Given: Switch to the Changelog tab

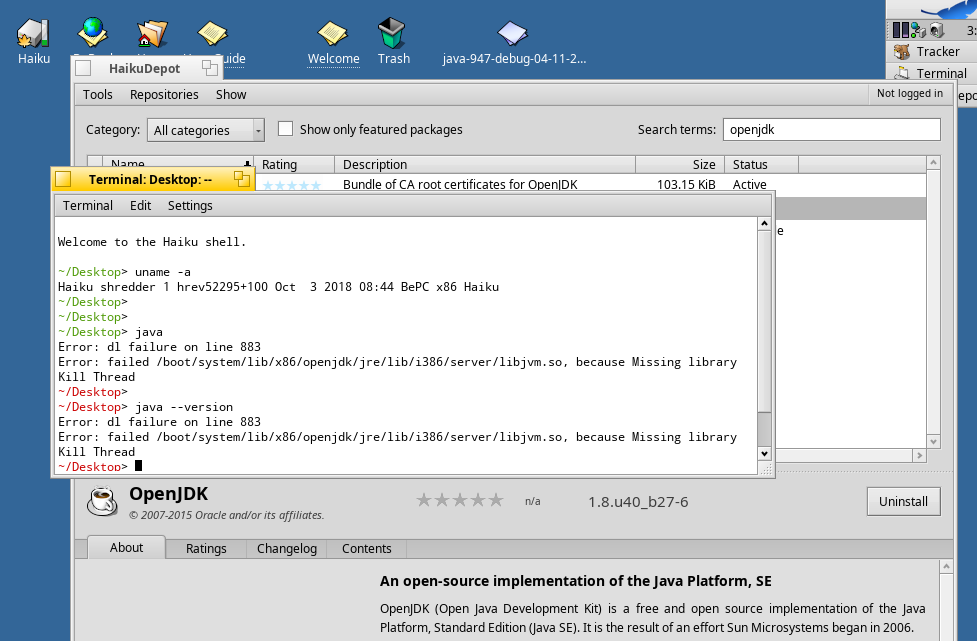Looking at the screenshot, I should [287, 549].
